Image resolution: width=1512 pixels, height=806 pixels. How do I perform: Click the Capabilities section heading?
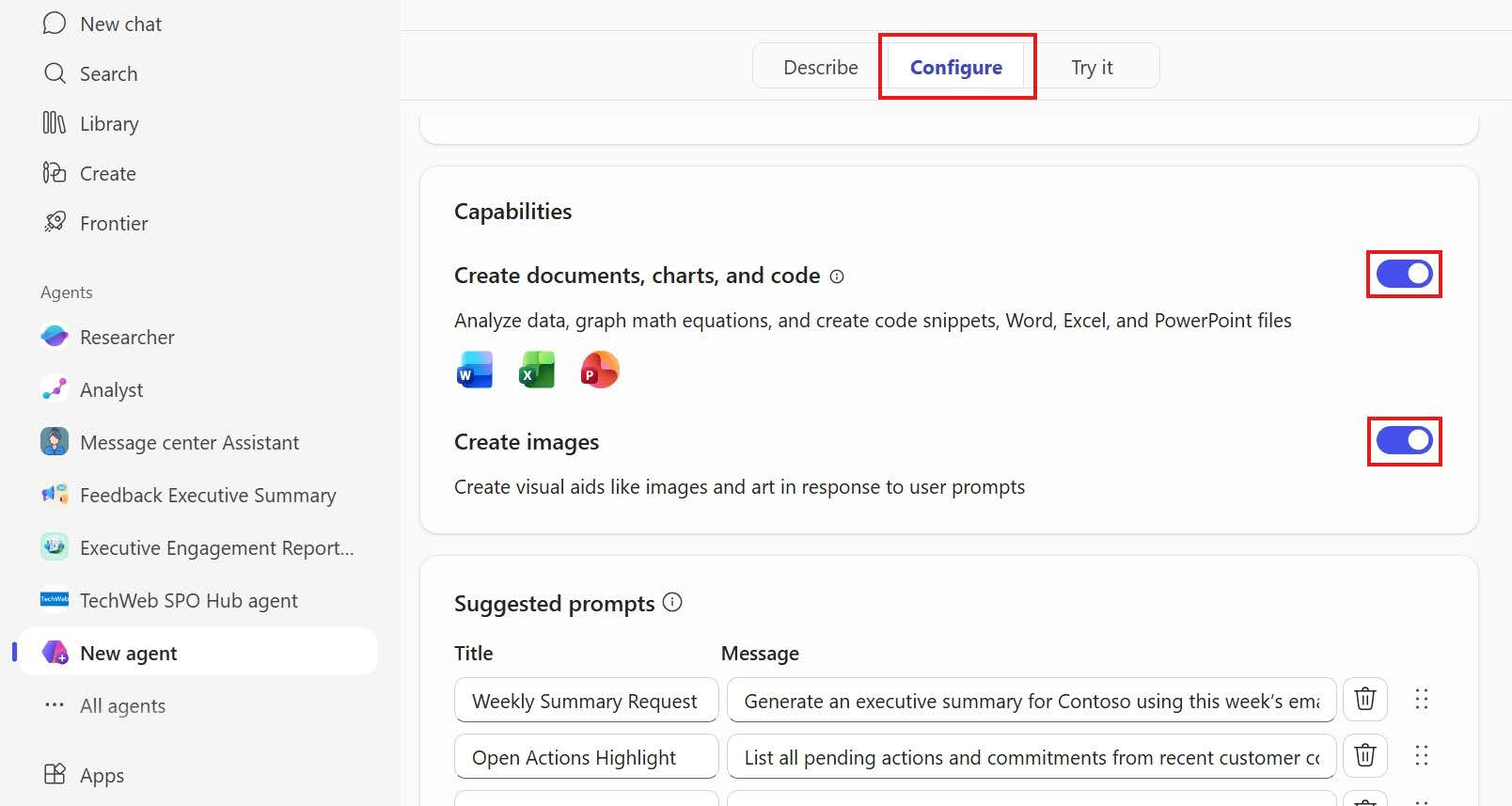coord(512,212)
